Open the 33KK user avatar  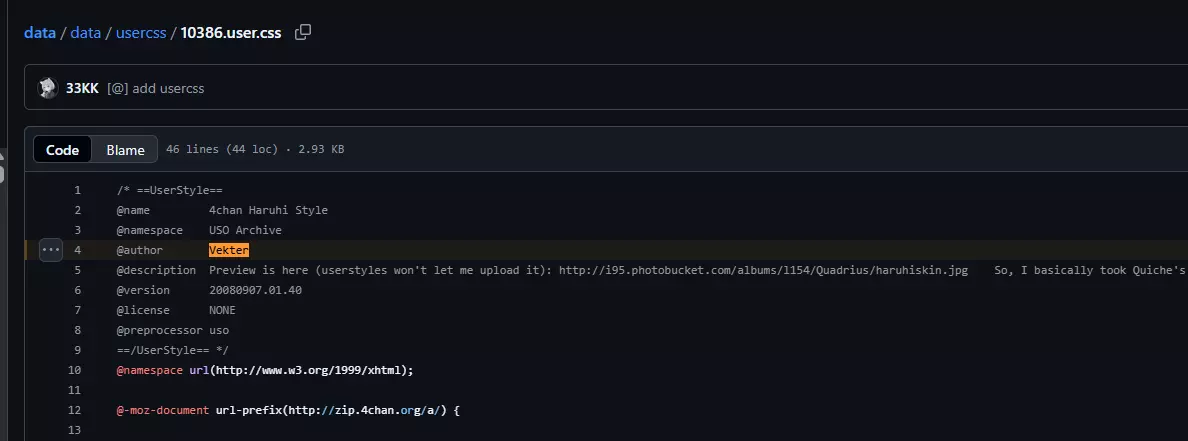48,88
